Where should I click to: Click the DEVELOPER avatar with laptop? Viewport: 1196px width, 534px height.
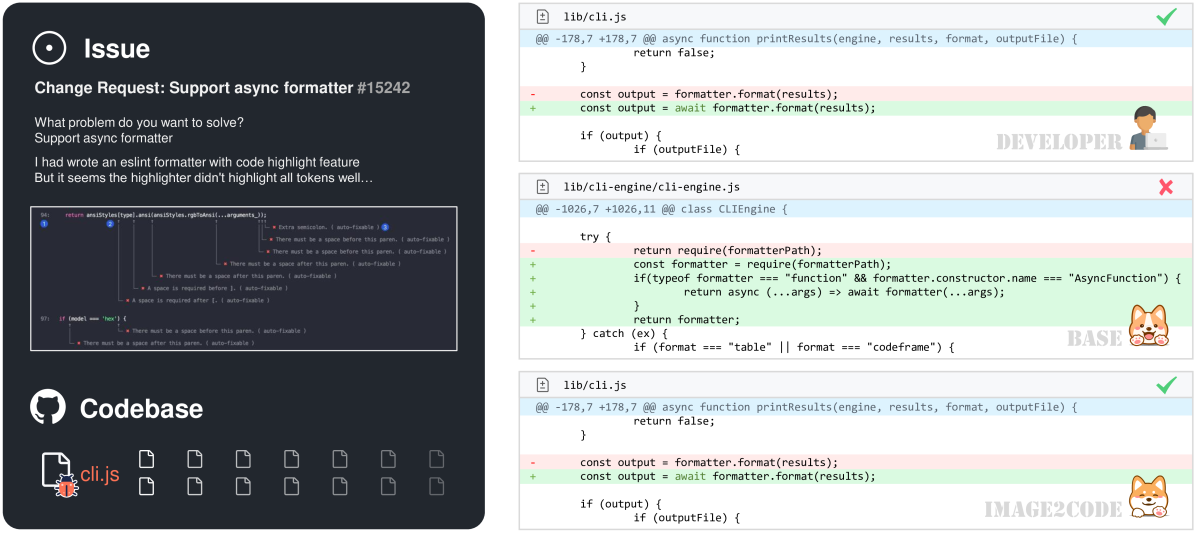[1146, 133]
